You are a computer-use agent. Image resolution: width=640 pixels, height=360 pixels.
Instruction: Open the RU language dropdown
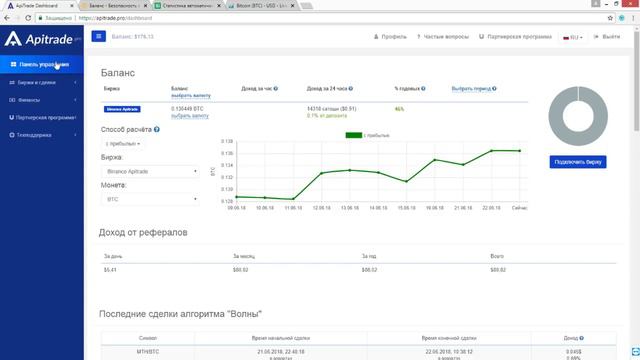(573, 37)
